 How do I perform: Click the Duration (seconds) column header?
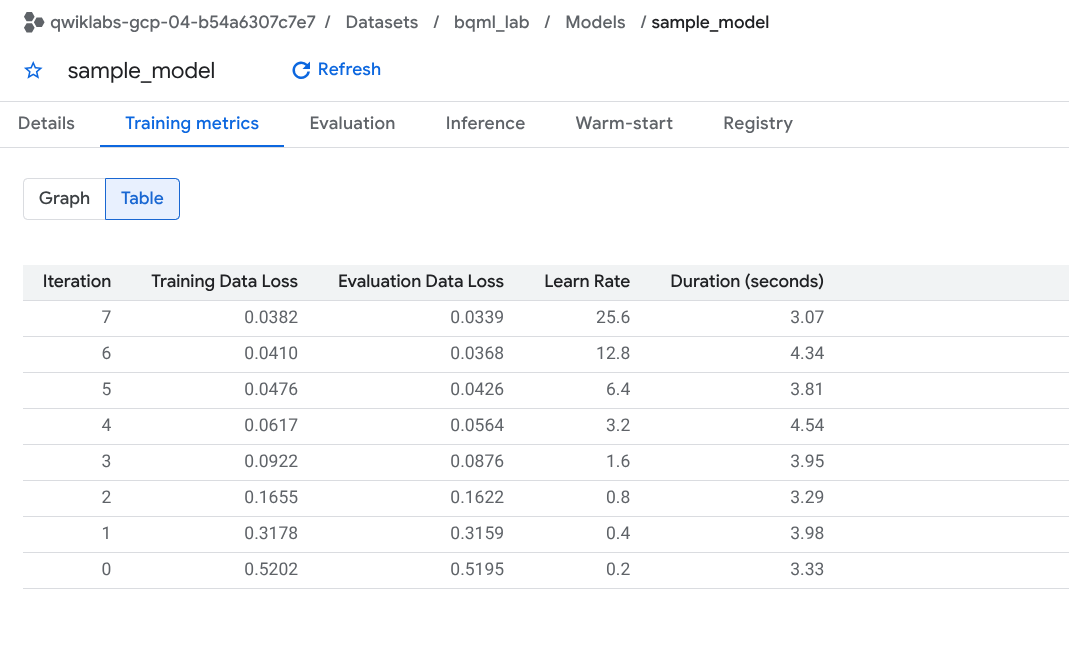pyautogui.click(x=747, y=282)
